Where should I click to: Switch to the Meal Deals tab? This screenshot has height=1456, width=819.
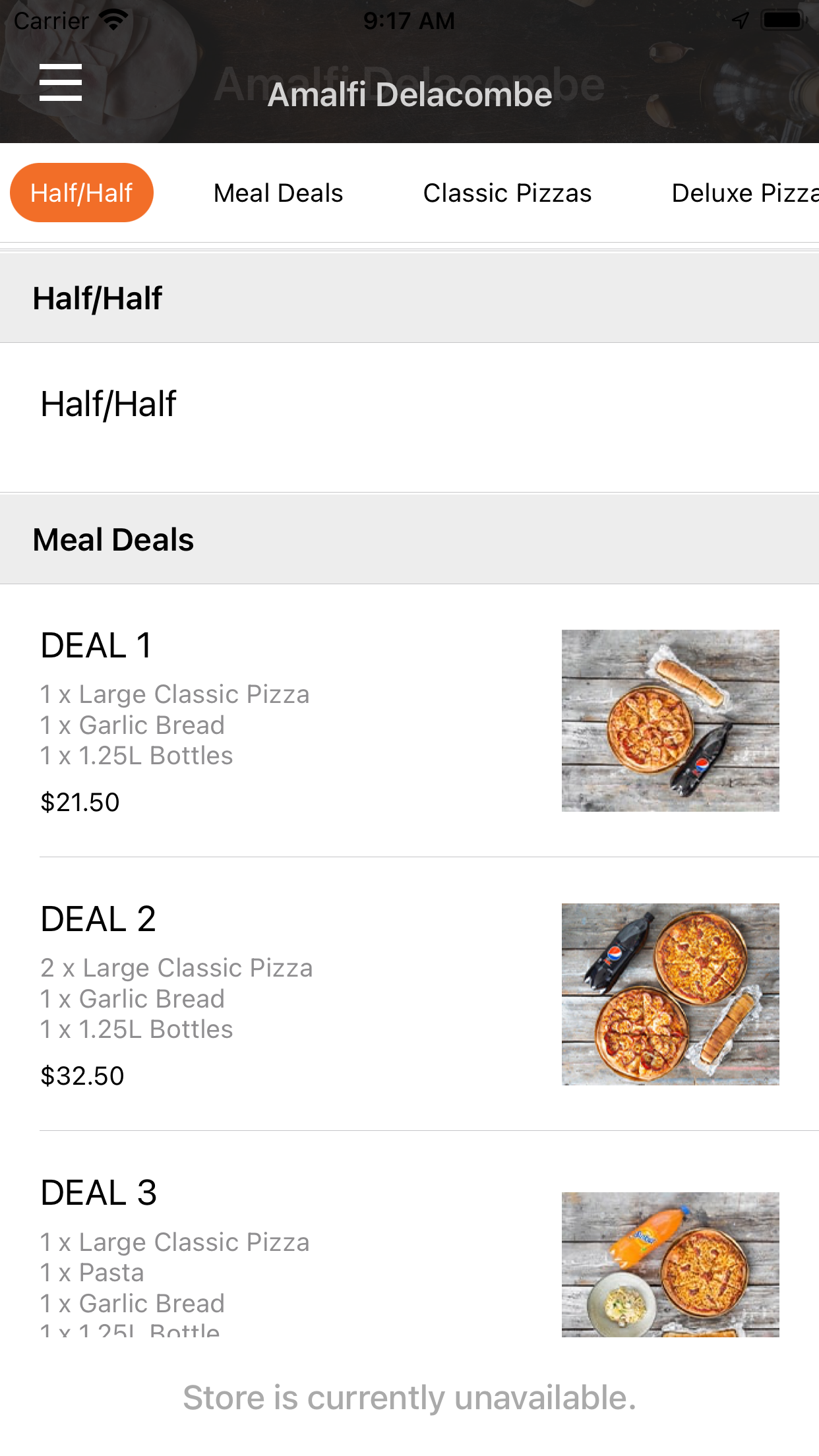click(278, 193)
